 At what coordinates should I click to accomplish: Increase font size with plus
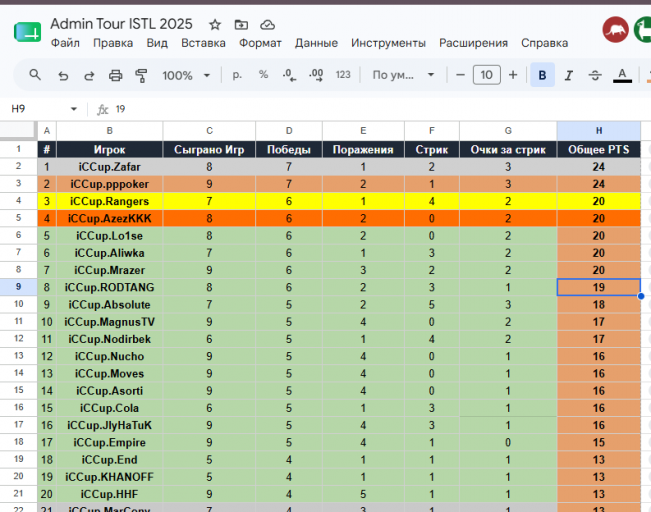coord(513,75)
